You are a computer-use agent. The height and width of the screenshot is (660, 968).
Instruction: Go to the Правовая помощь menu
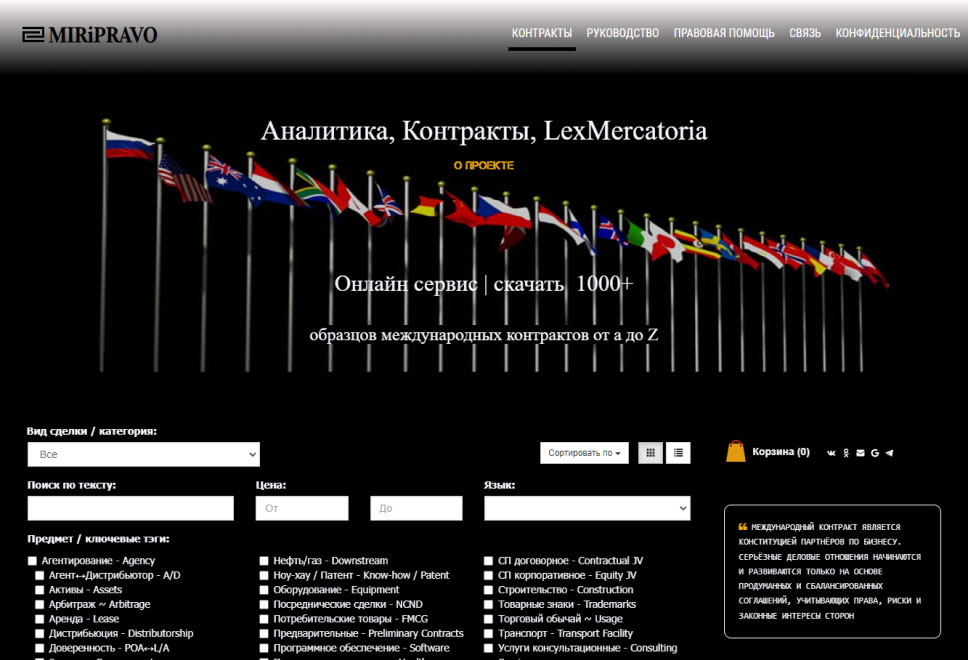click(x=724, y=33)
